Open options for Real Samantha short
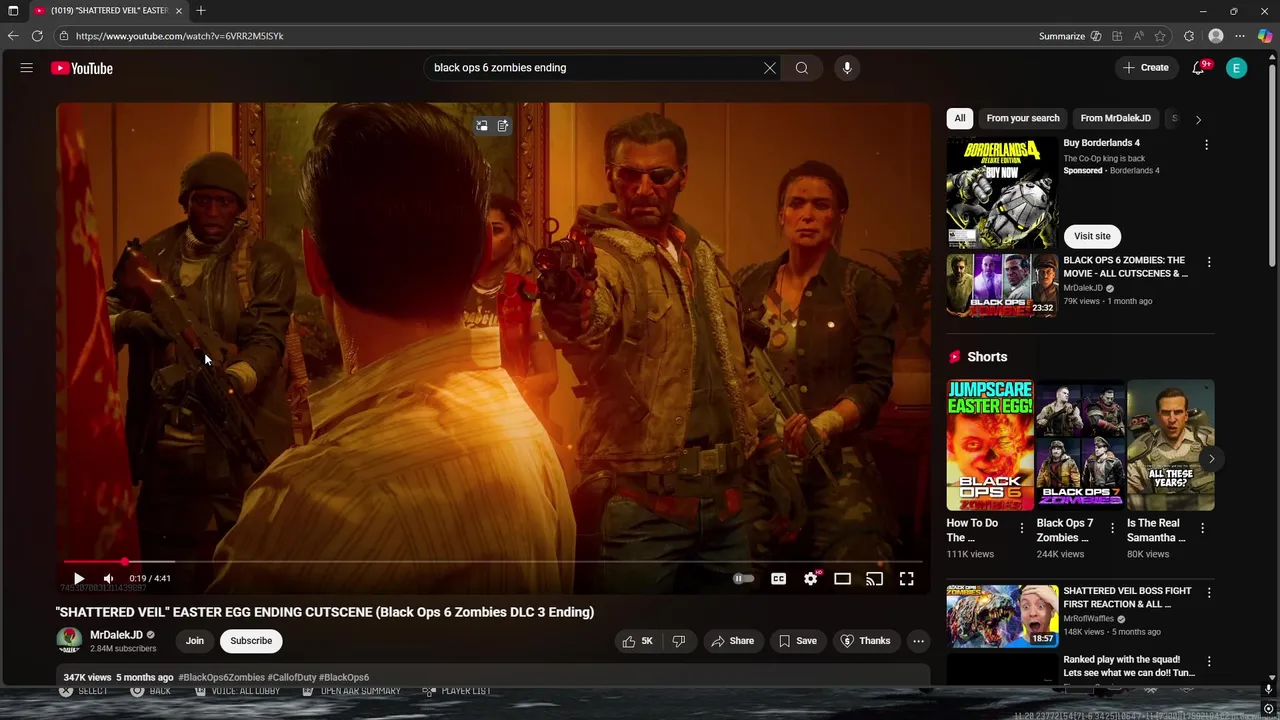Image resolution: width=1280 pixels, height=720 pixels. click(x=1202, y=528)
